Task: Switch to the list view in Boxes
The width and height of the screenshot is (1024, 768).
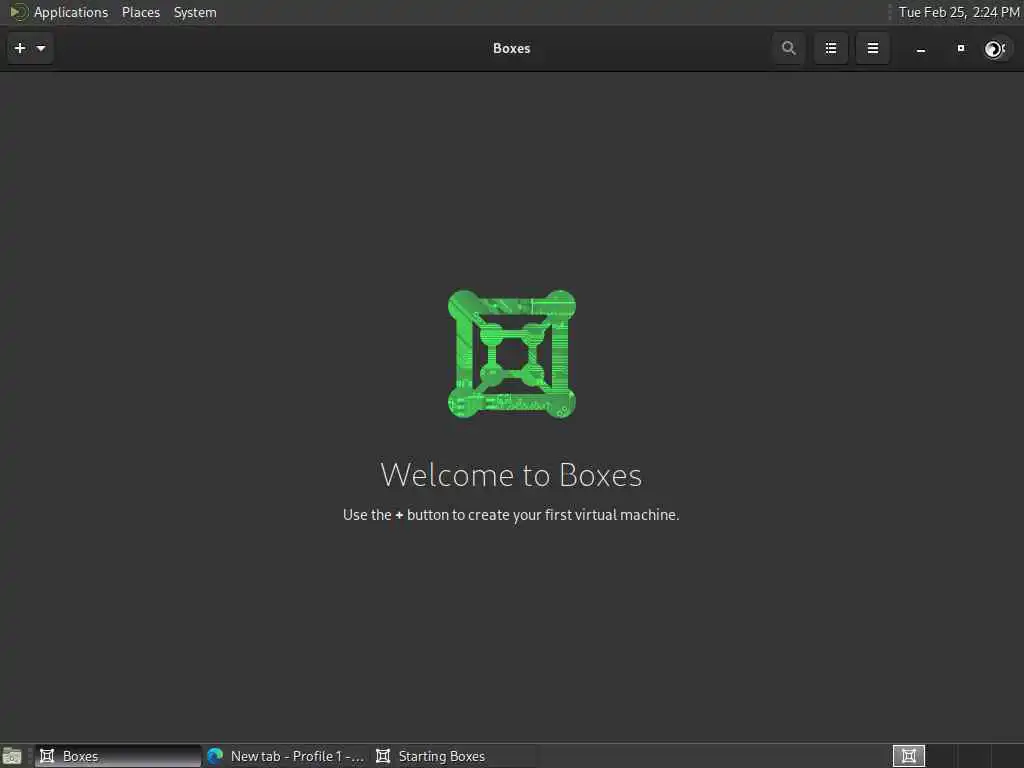Action: [x=831, y=48]
